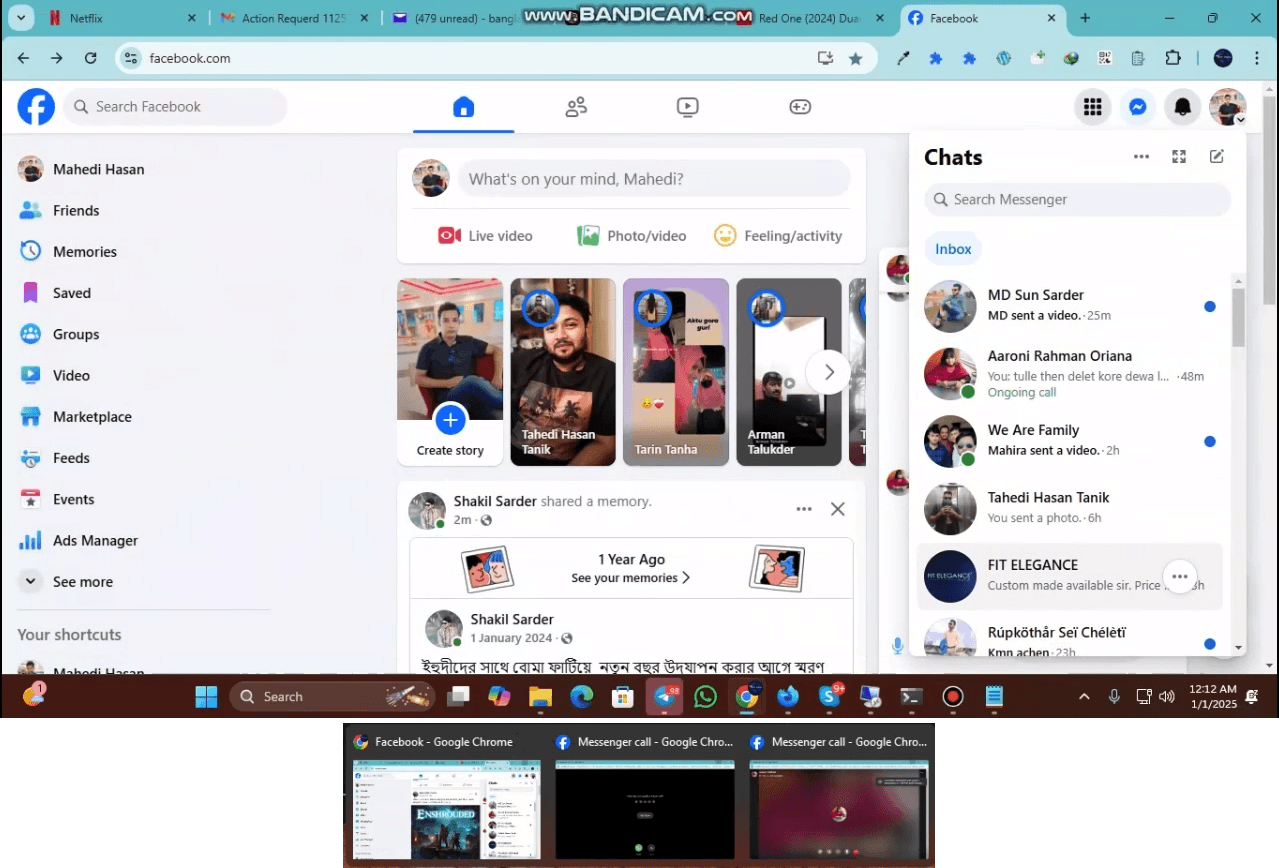Open the Friends icon in top navigation

coord(576,107)
